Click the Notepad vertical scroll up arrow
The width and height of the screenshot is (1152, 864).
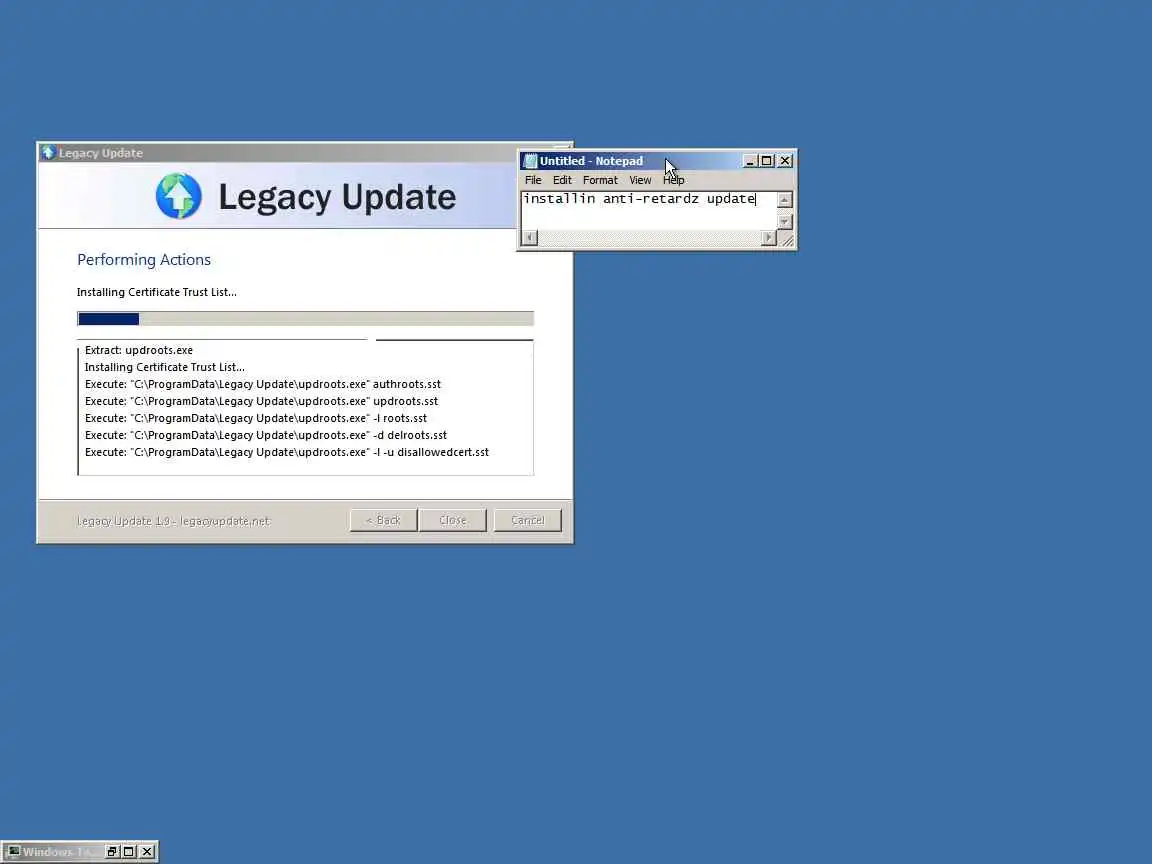785,200
